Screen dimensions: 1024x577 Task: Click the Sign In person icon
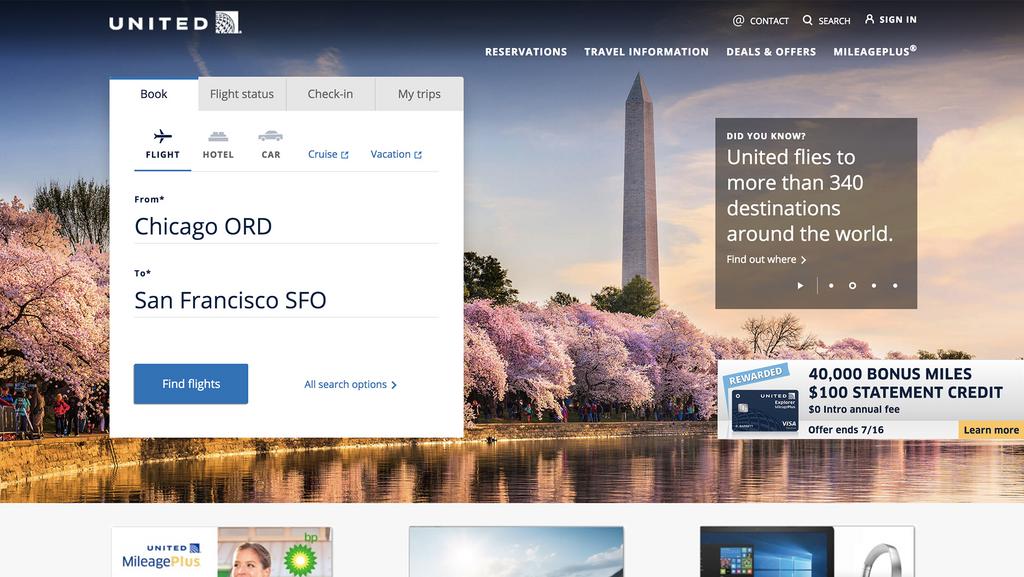click(x=870, y=19)
